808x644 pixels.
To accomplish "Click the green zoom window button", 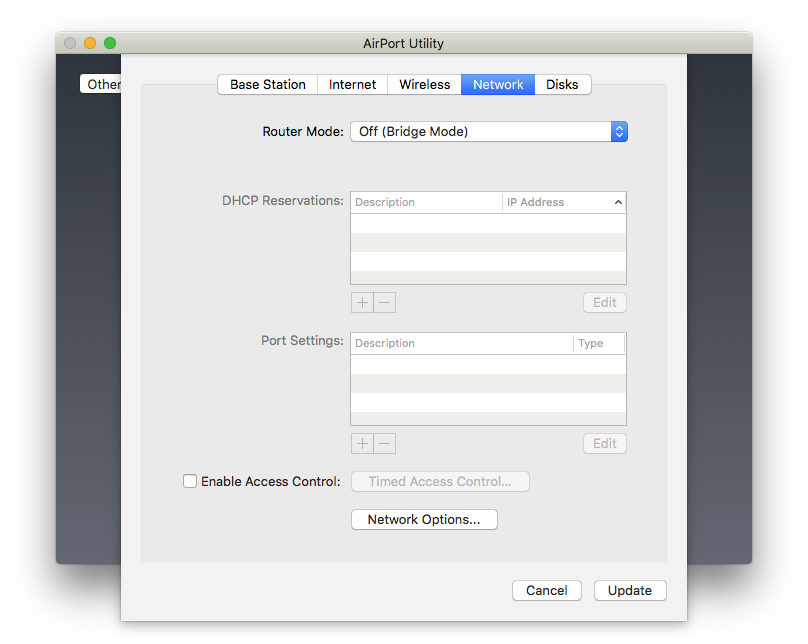I will tap(110, 43).
